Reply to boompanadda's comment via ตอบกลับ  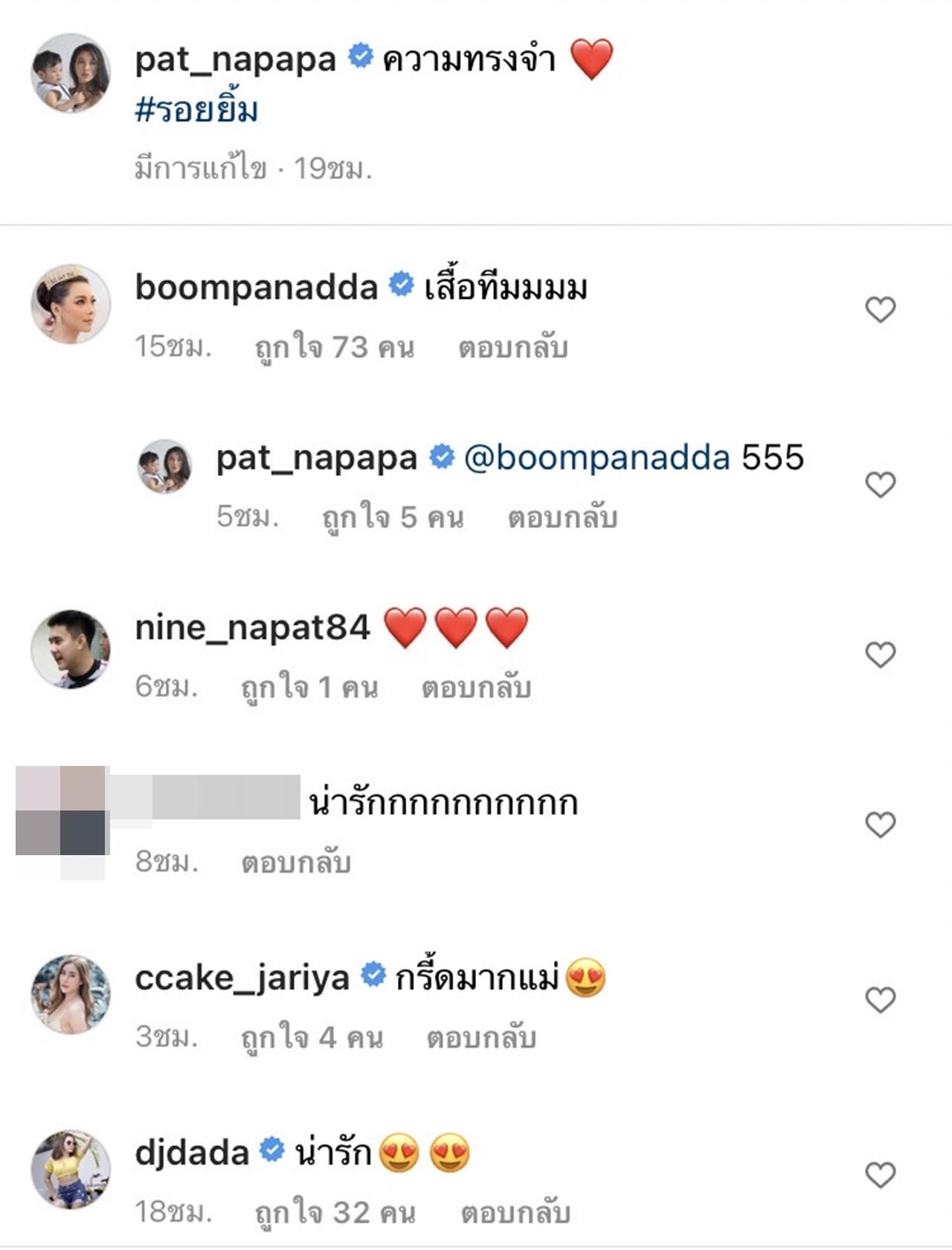513,347
